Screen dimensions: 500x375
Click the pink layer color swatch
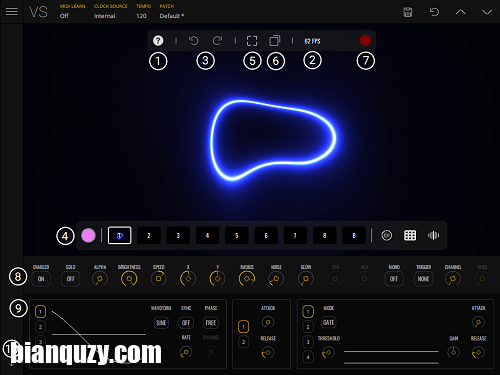click(88, 235)
